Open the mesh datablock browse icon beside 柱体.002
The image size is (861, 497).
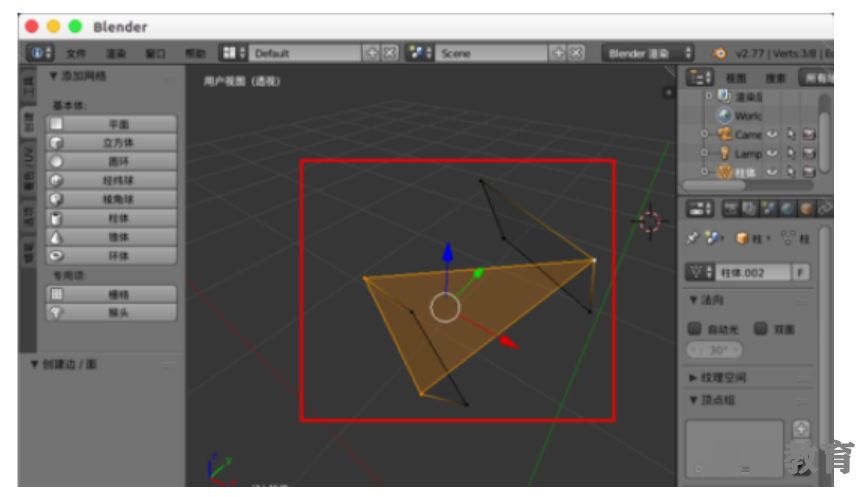tap(700, 272)
